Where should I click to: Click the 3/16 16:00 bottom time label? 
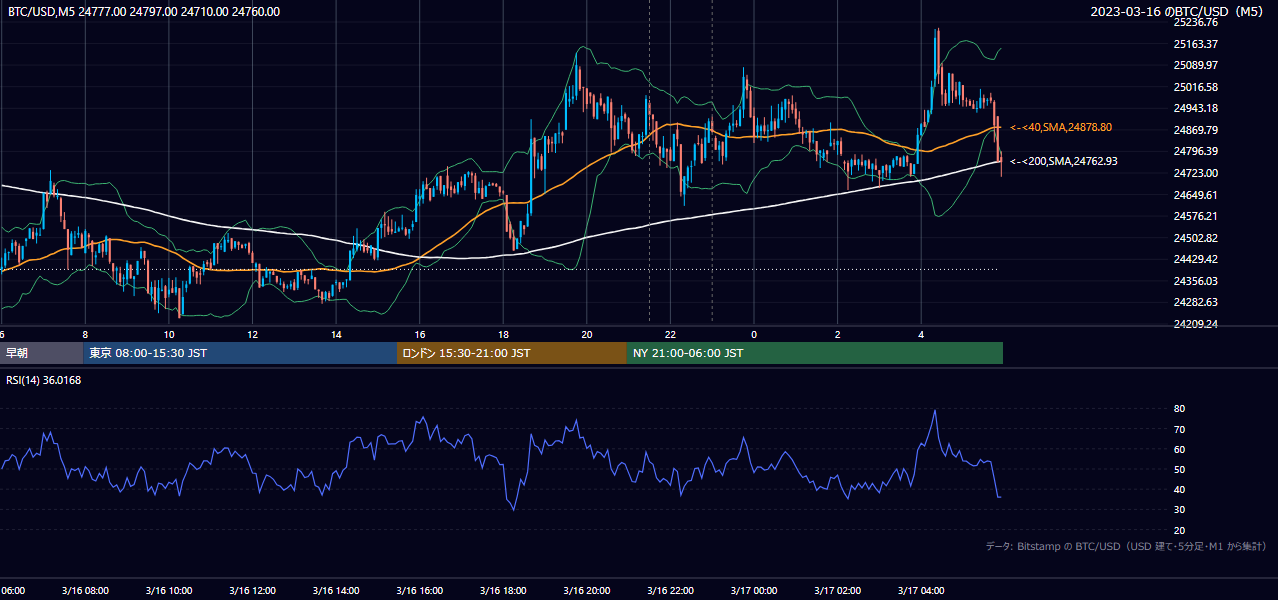418,591
